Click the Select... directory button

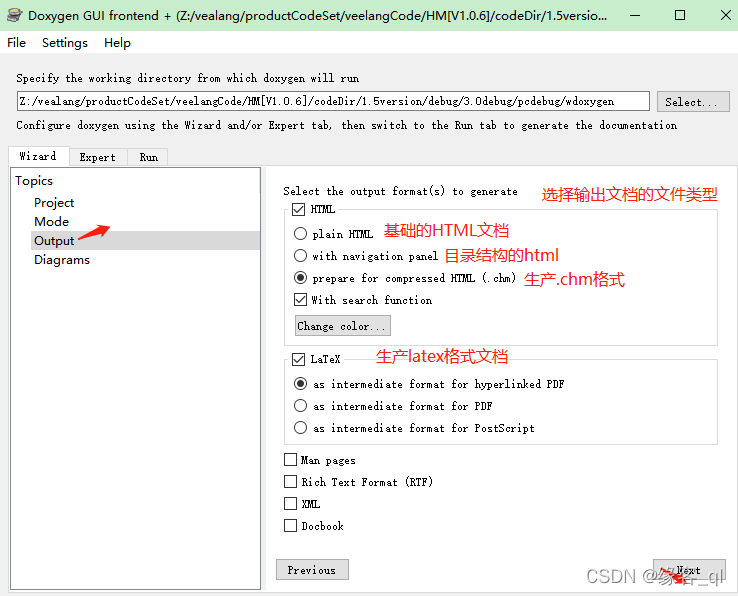(693, 102)
